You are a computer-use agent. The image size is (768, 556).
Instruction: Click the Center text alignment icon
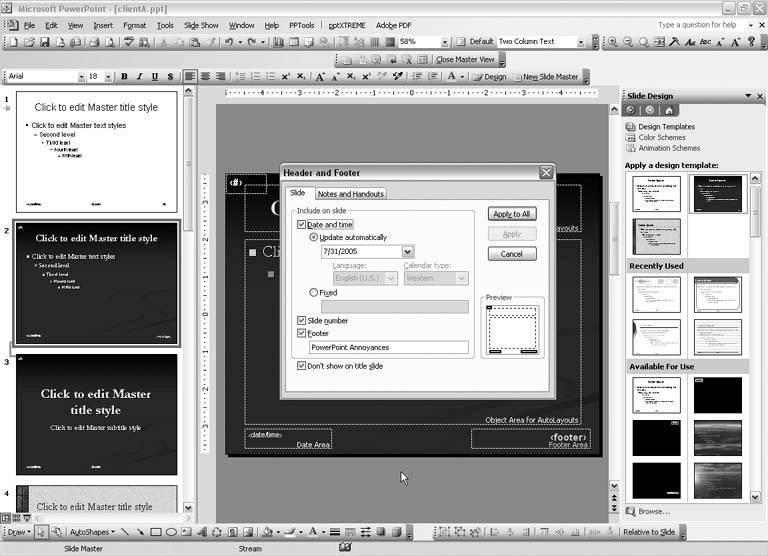tap(206, 77)
